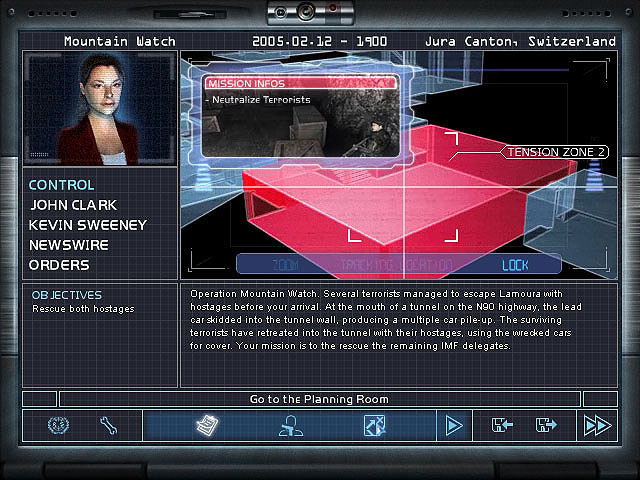Open the planning map icon
Image resolution: width=640 pixels, height=480 pixels.
375,425
